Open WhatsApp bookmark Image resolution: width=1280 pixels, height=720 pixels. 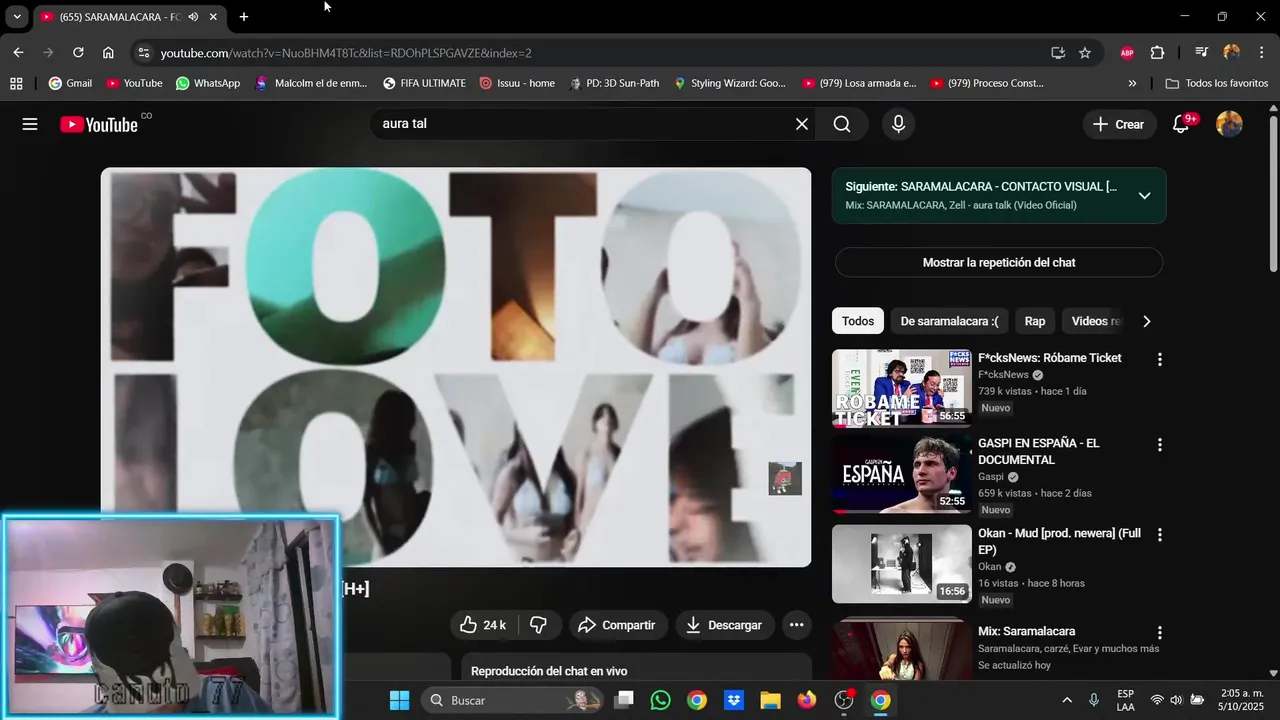coord(208,83)
